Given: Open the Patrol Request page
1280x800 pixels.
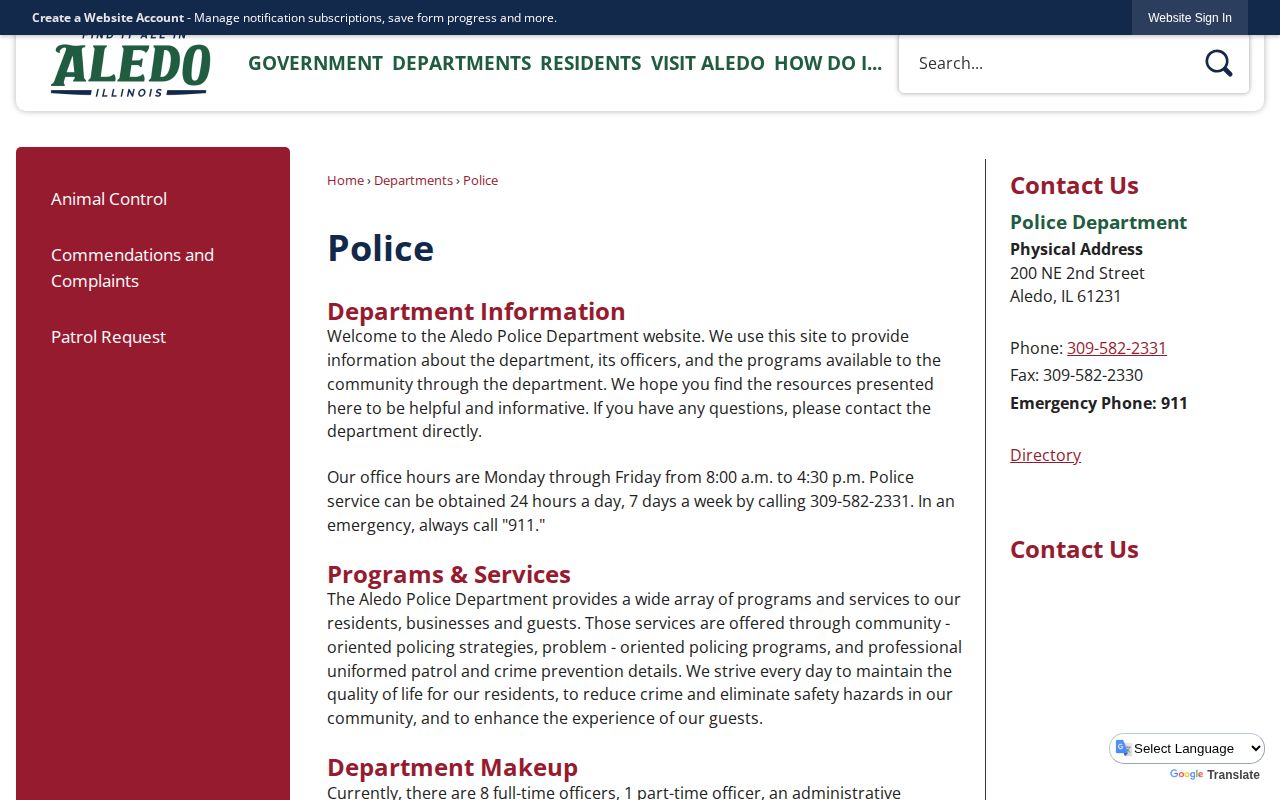Looking at the screenshot, I should 108,337.
